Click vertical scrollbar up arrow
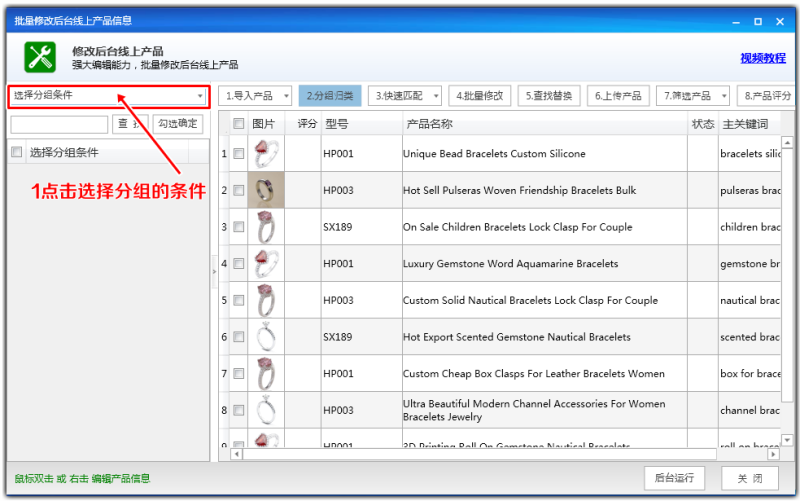800x501 pixels. tap(787, 141)
